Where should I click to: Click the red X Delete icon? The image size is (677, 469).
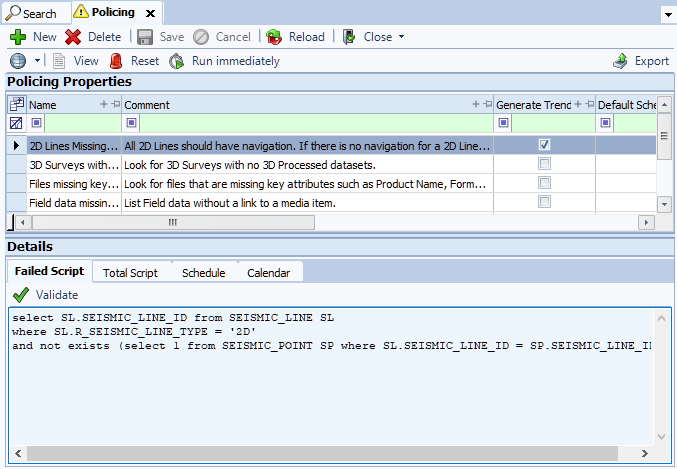(73, 37)
